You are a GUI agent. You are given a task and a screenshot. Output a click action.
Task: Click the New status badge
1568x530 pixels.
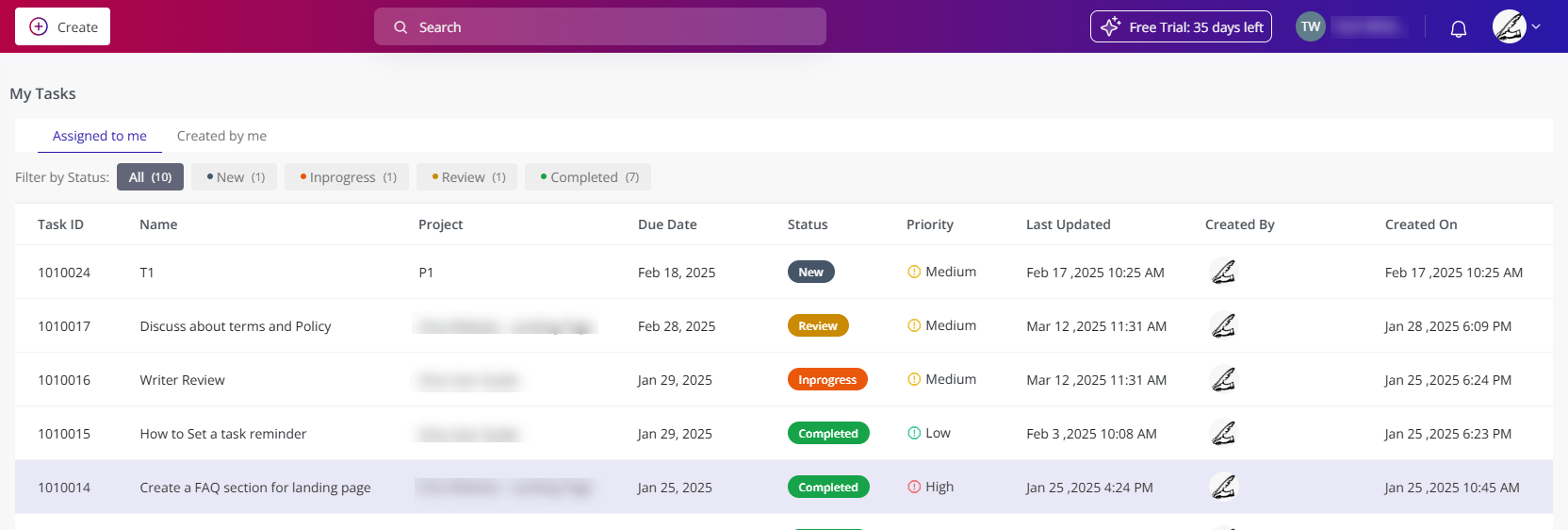[811, 272]
